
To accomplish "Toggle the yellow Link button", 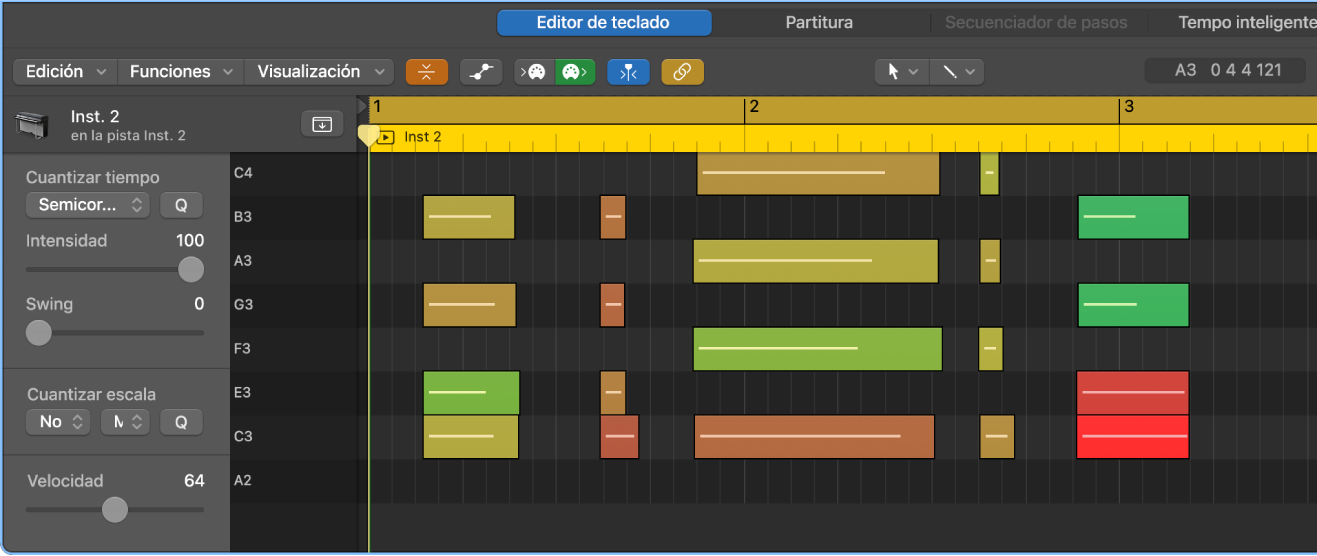I will tap(682, 72).
